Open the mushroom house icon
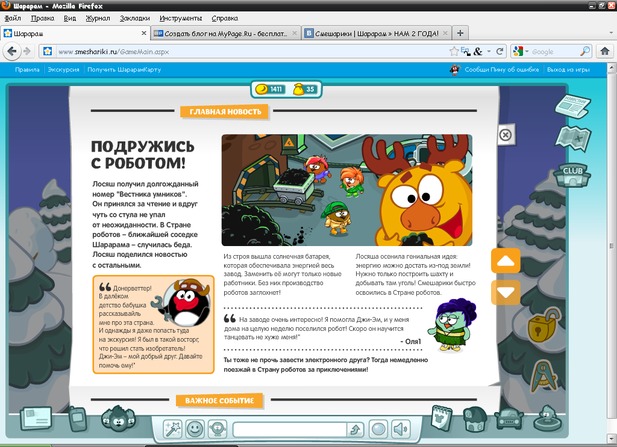 [475, 419]
